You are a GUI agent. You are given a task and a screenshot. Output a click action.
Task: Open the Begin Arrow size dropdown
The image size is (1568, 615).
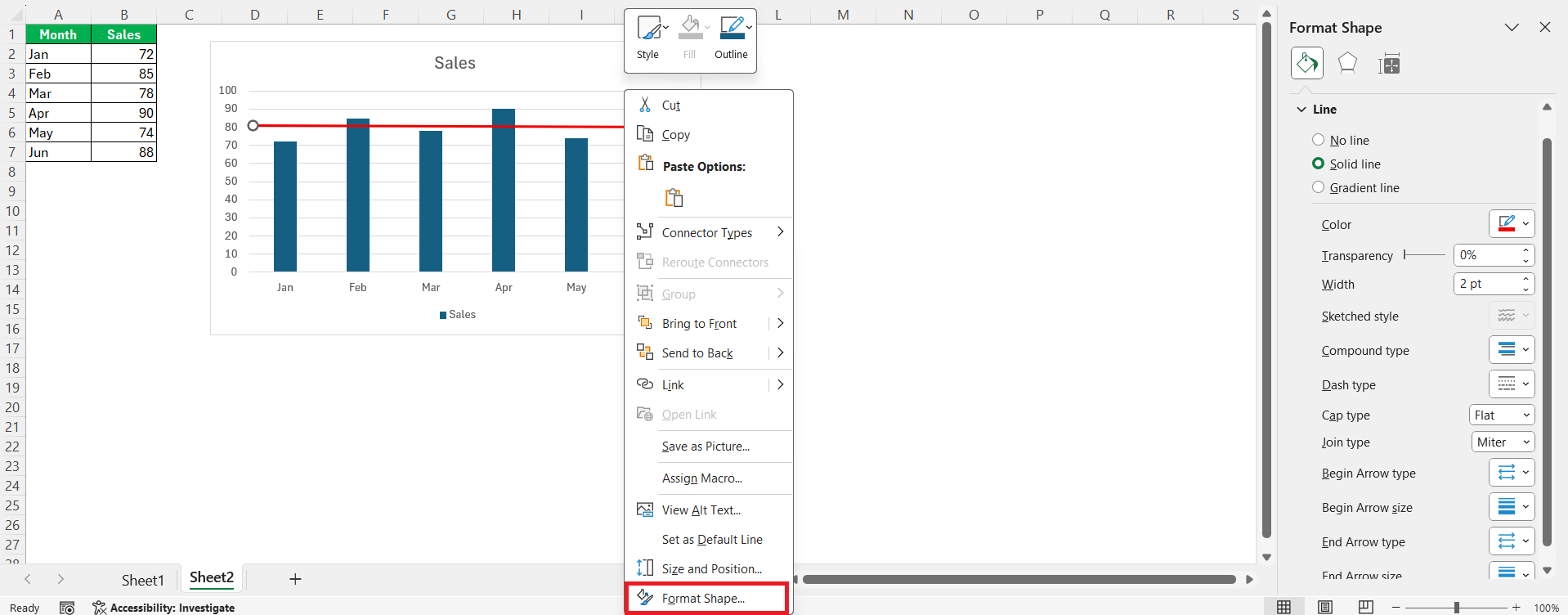pos(1512,506)
